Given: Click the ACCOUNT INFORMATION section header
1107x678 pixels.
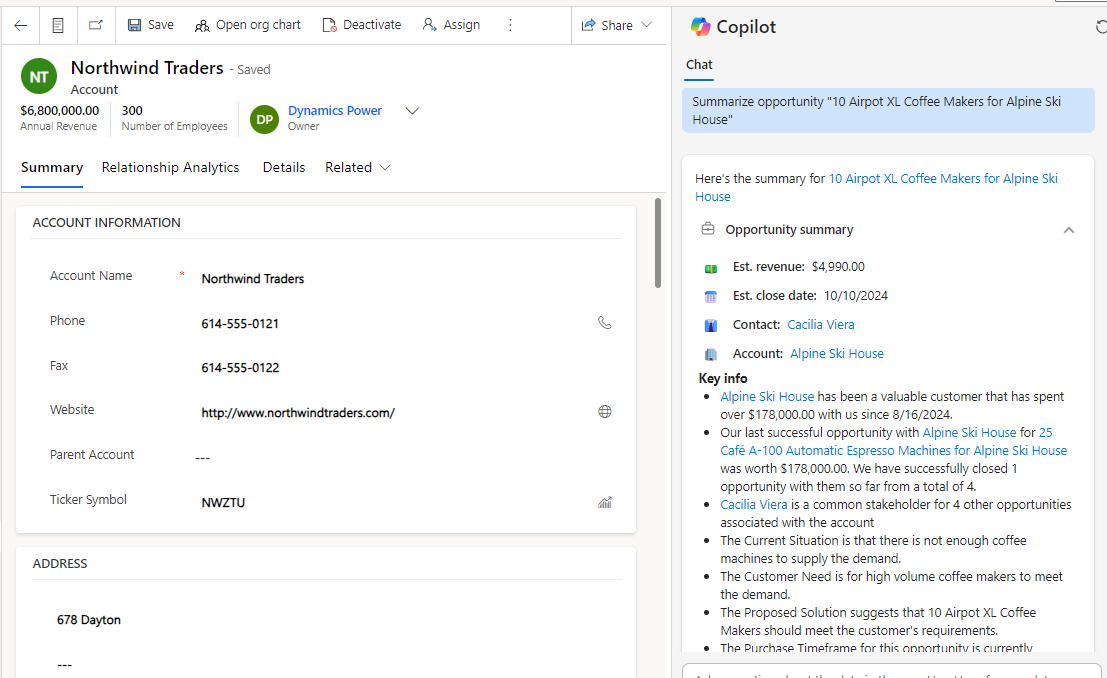Looking at the screenshot, I should coord(107,222).
